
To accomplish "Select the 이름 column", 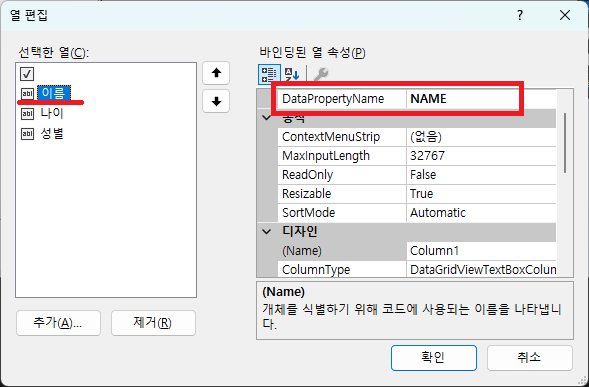I will [54, 93].
